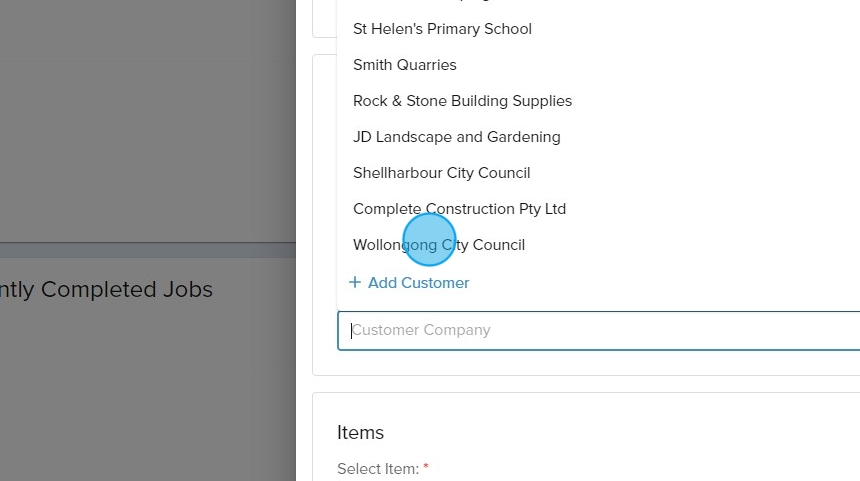Choose Smith Quarries as the customer
Screen dimensions: 860x481
[405, 65]
